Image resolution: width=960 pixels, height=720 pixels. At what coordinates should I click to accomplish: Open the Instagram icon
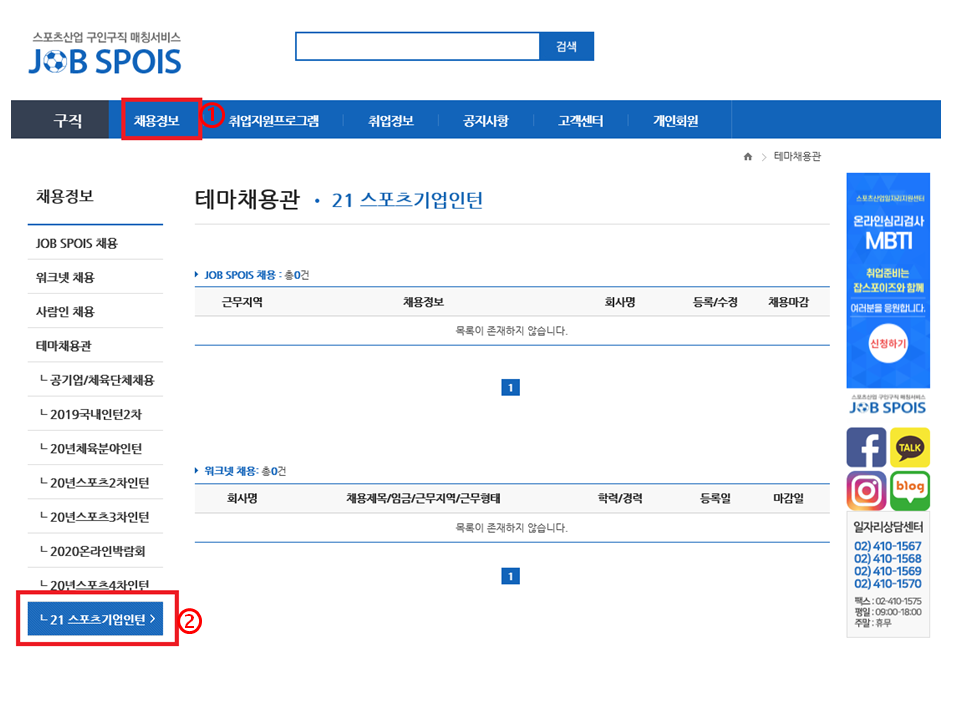click(866, 491)
